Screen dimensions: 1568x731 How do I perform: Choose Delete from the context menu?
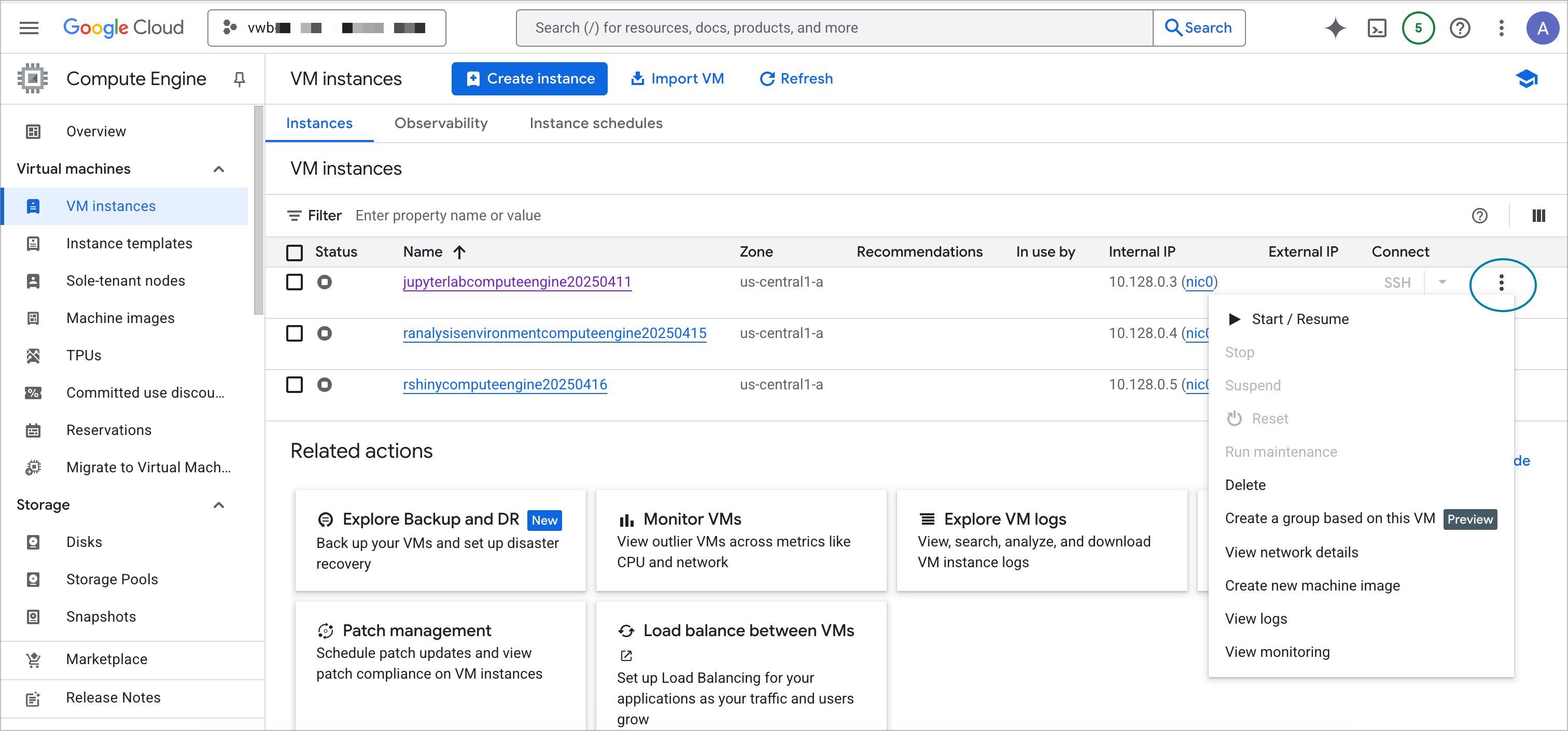[x=1361, y=485]
